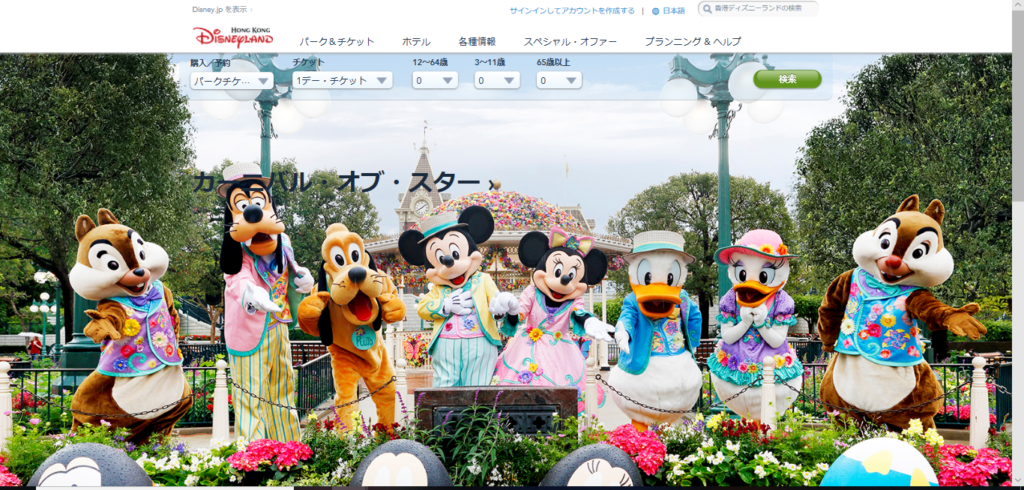Open the 各種情報 menu

477,42
